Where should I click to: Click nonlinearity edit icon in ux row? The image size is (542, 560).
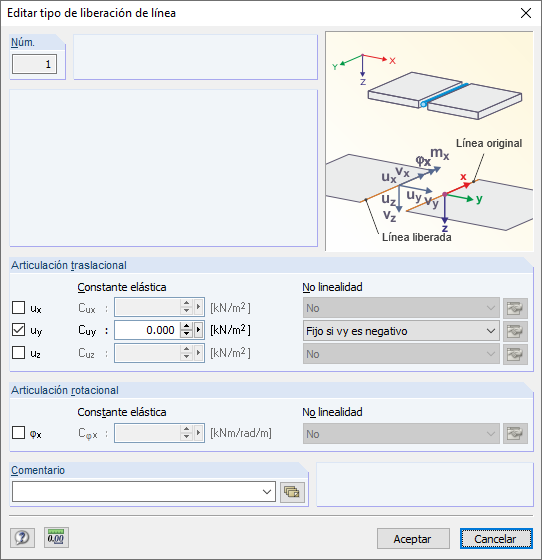[x=515, y=308]
